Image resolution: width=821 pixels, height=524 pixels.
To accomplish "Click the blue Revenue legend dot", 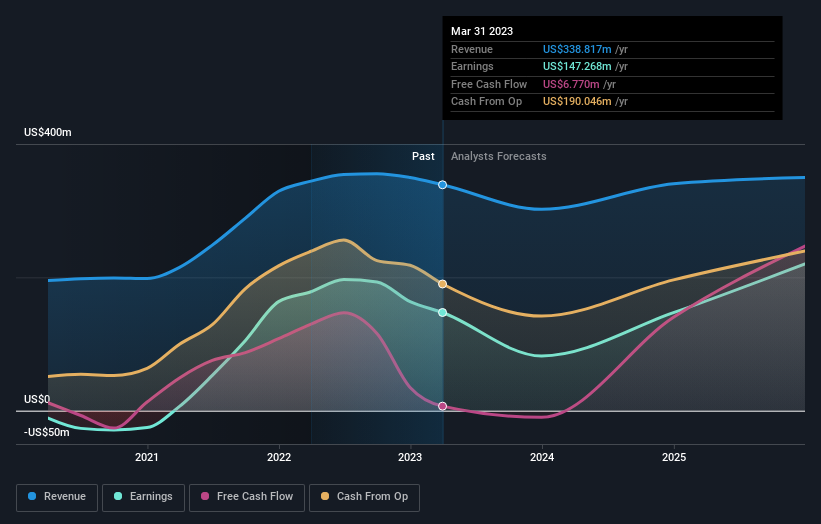I will coord(32,496).
